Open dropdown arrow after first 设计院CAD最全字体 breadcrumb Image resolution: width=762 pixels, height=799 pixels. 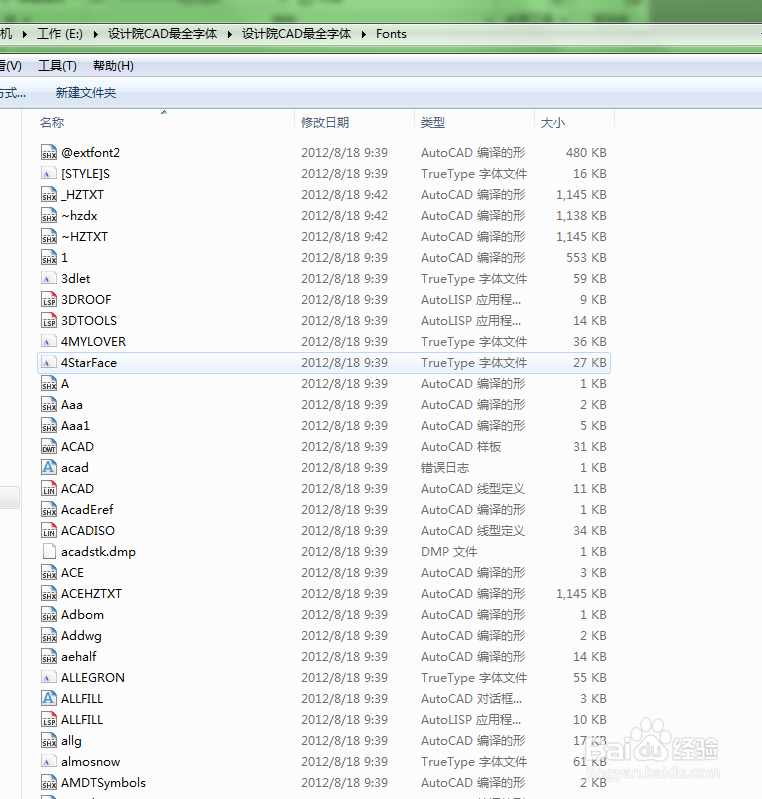[x=229, y=34]
